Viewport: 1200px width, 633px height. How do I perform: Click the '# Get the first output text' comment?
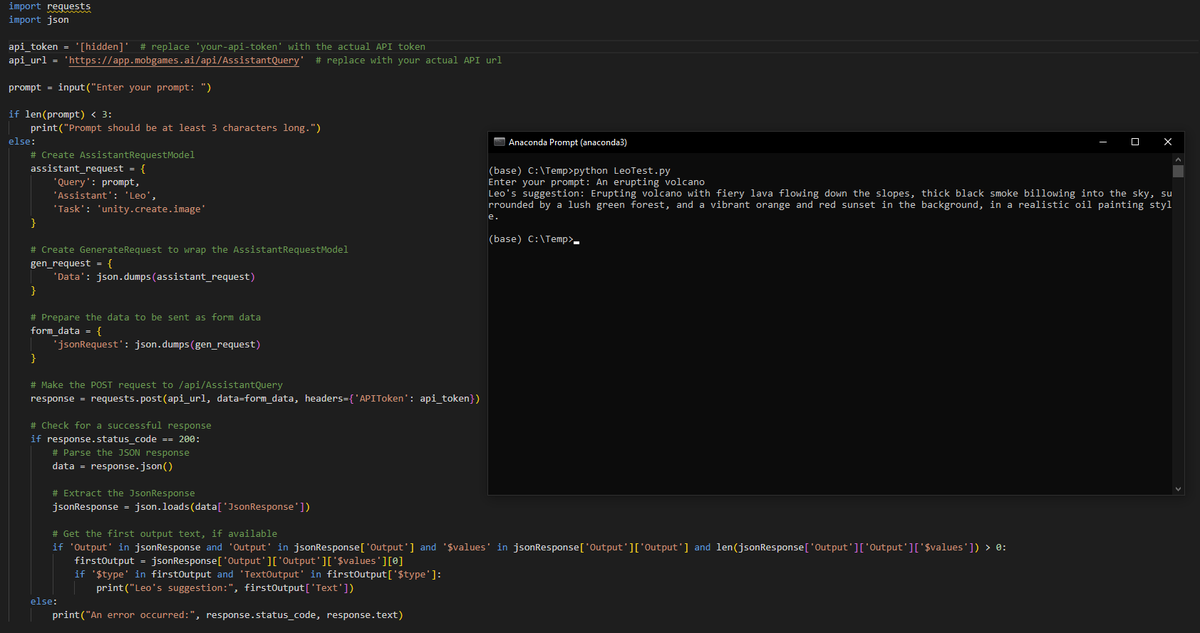point(164,533)
